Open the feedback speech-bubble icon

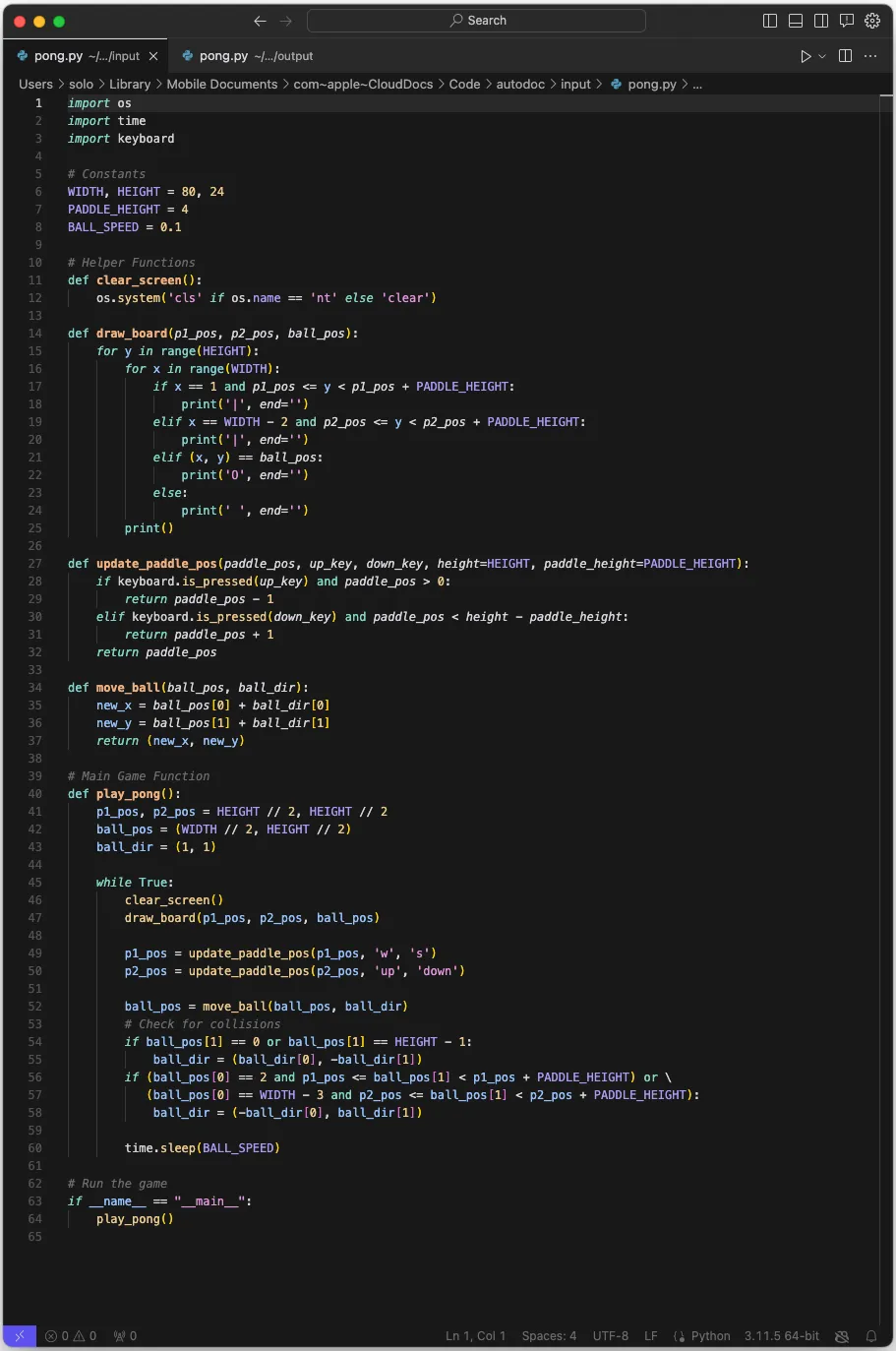(847, 21)
